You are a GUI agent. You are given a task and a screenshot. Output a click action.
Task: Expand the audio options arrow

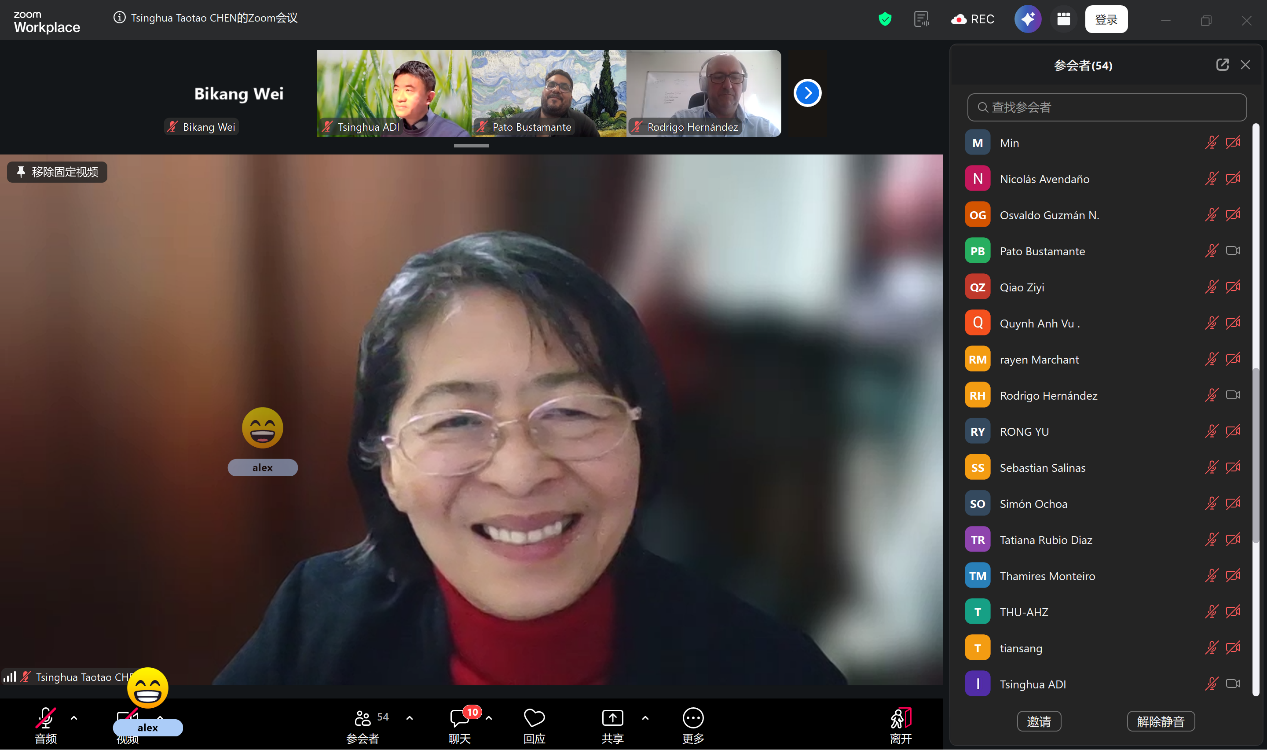(74, 718)
